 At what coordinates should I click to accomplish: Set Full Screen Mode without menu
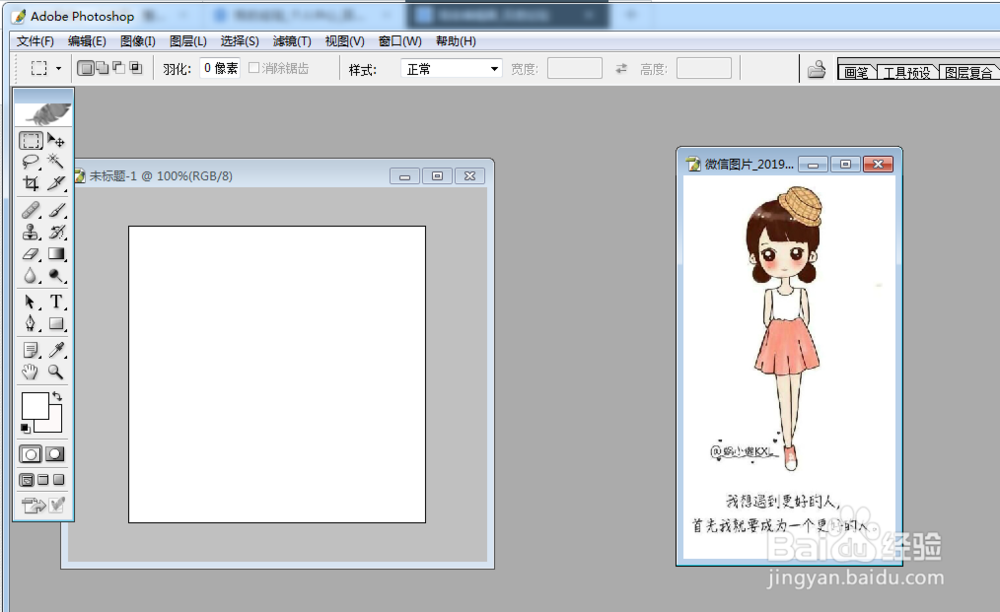(x=59, y=480)
